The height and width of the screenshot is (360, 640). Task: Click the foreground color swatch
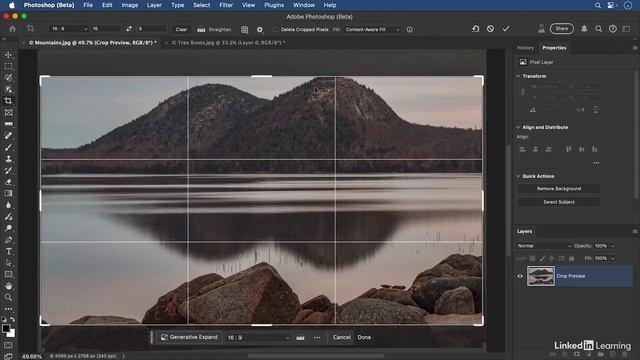pyautogui.click(x=6, y=328)
